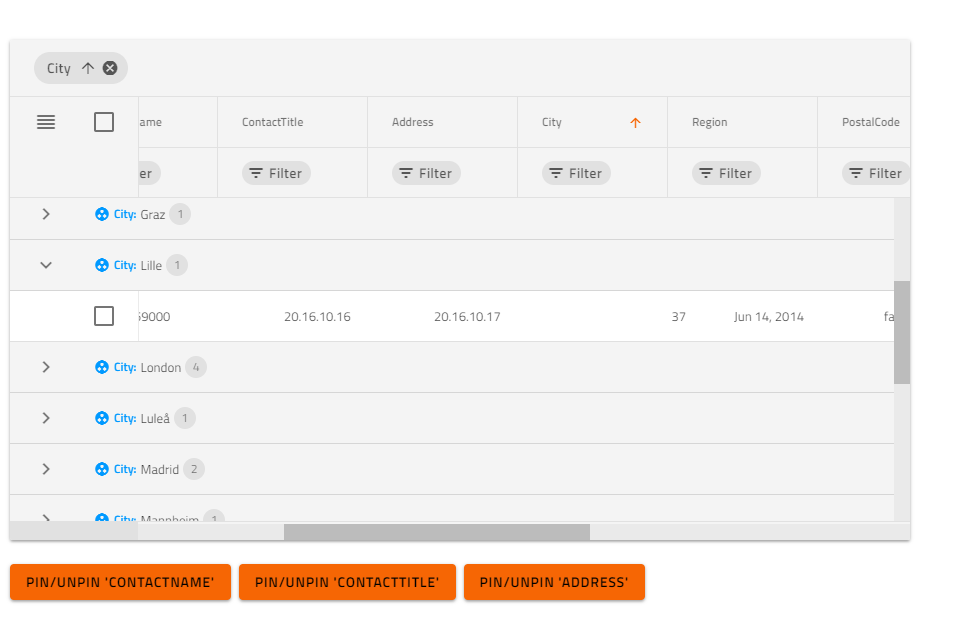Select the cell containing 37
This screenshot has width=961, height=618.
tap(678, 317)
